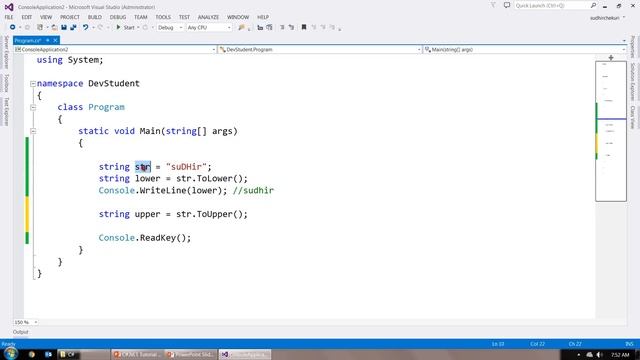Image resolution: width=640 pixels, height=360 pixels.
Task: Click the New Project toolbar icon
Action: click(40, 27)
